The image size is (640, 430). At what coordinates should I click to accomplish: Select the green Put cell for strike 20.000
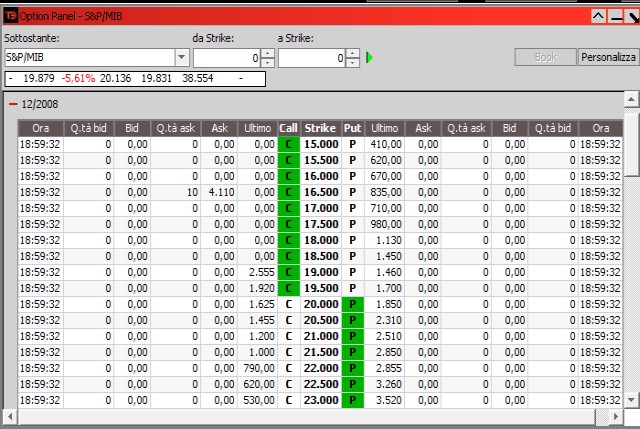[352, 304]
